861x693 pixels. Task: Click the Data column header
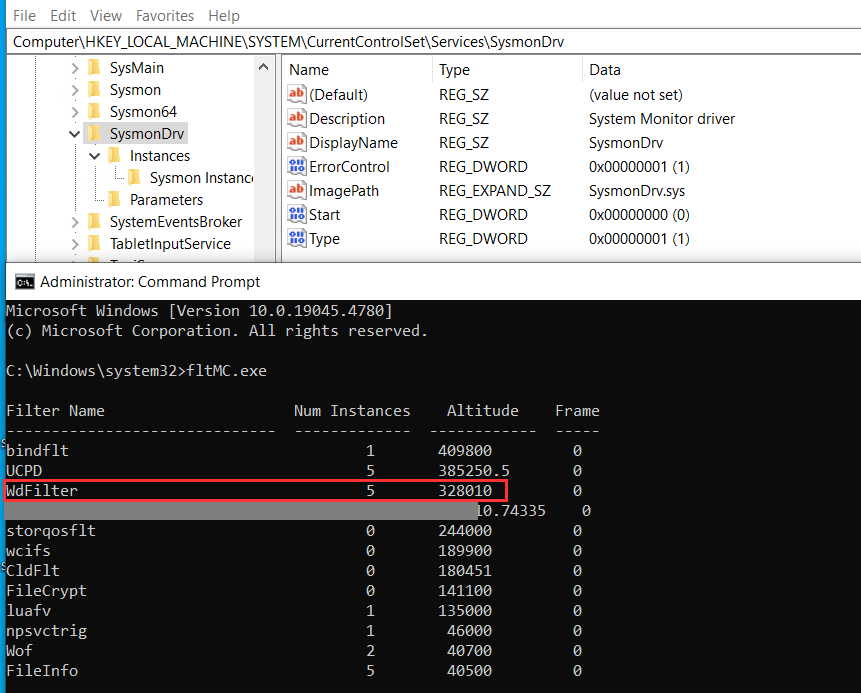point(605,70)
